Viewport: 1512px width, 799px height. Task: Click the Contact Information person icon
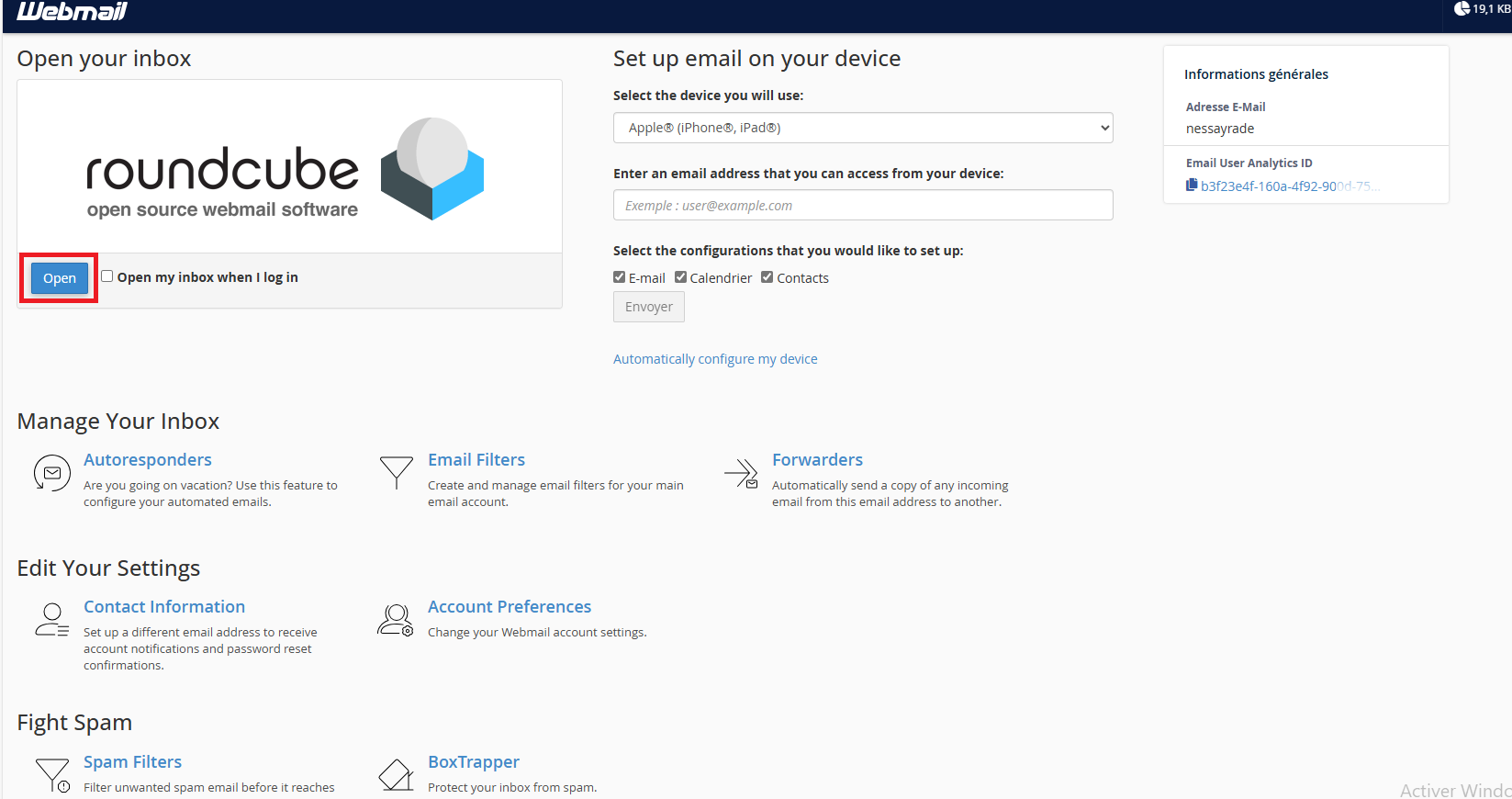pos(52,620)
